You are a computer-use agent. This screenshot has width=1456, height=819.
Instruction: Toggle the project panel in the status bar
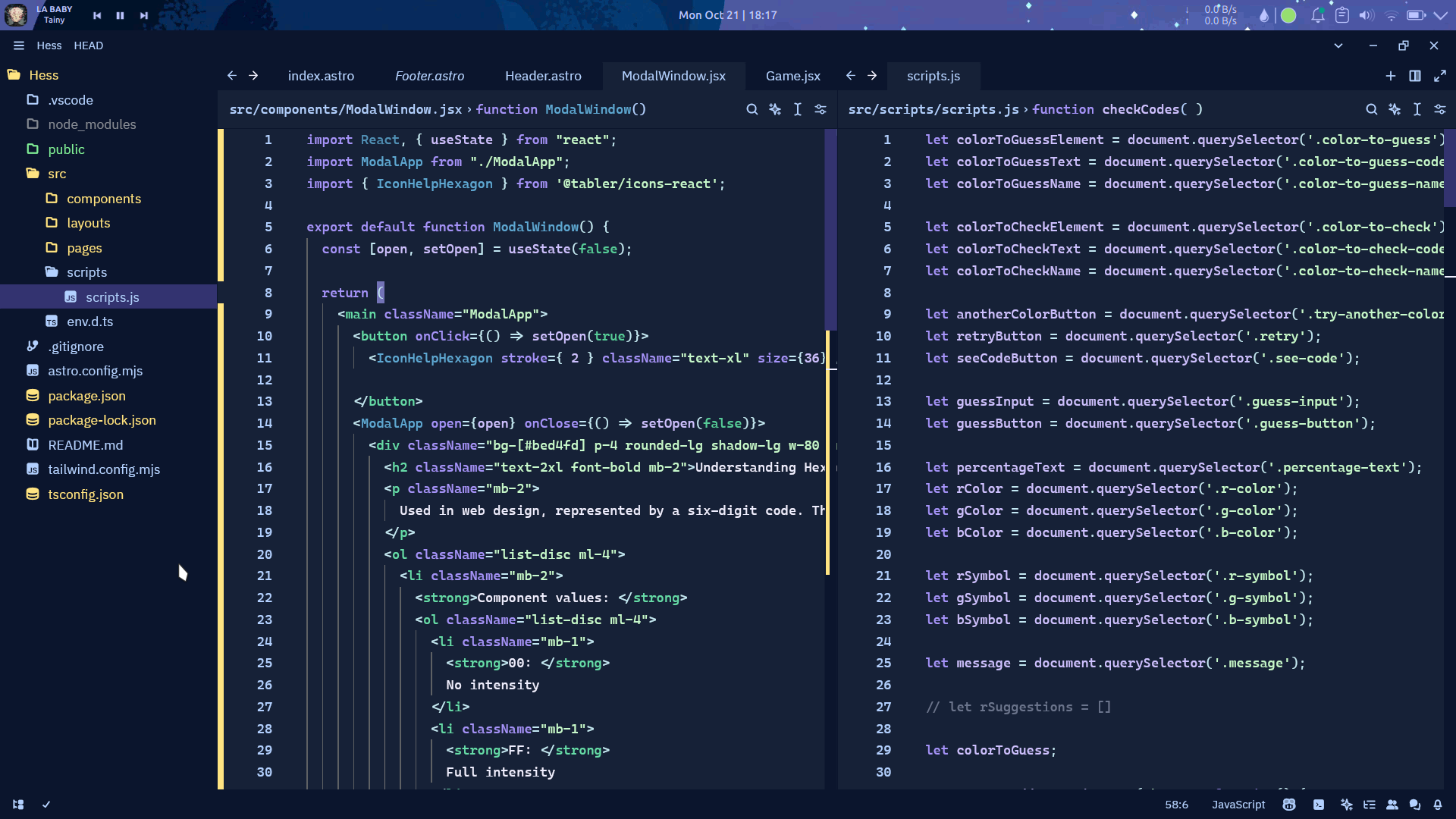tap(18, 805)
